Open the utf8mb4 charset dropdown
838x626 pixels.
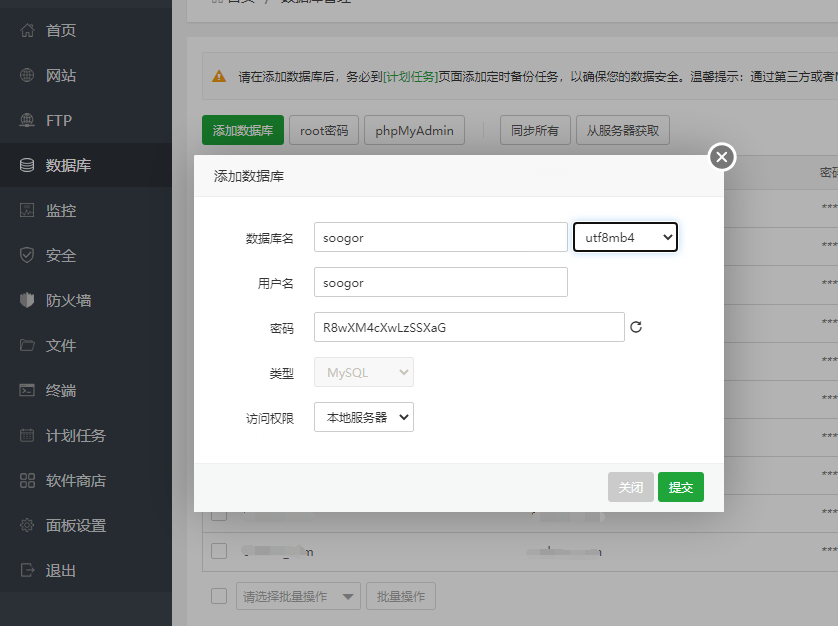click(625, 237)
